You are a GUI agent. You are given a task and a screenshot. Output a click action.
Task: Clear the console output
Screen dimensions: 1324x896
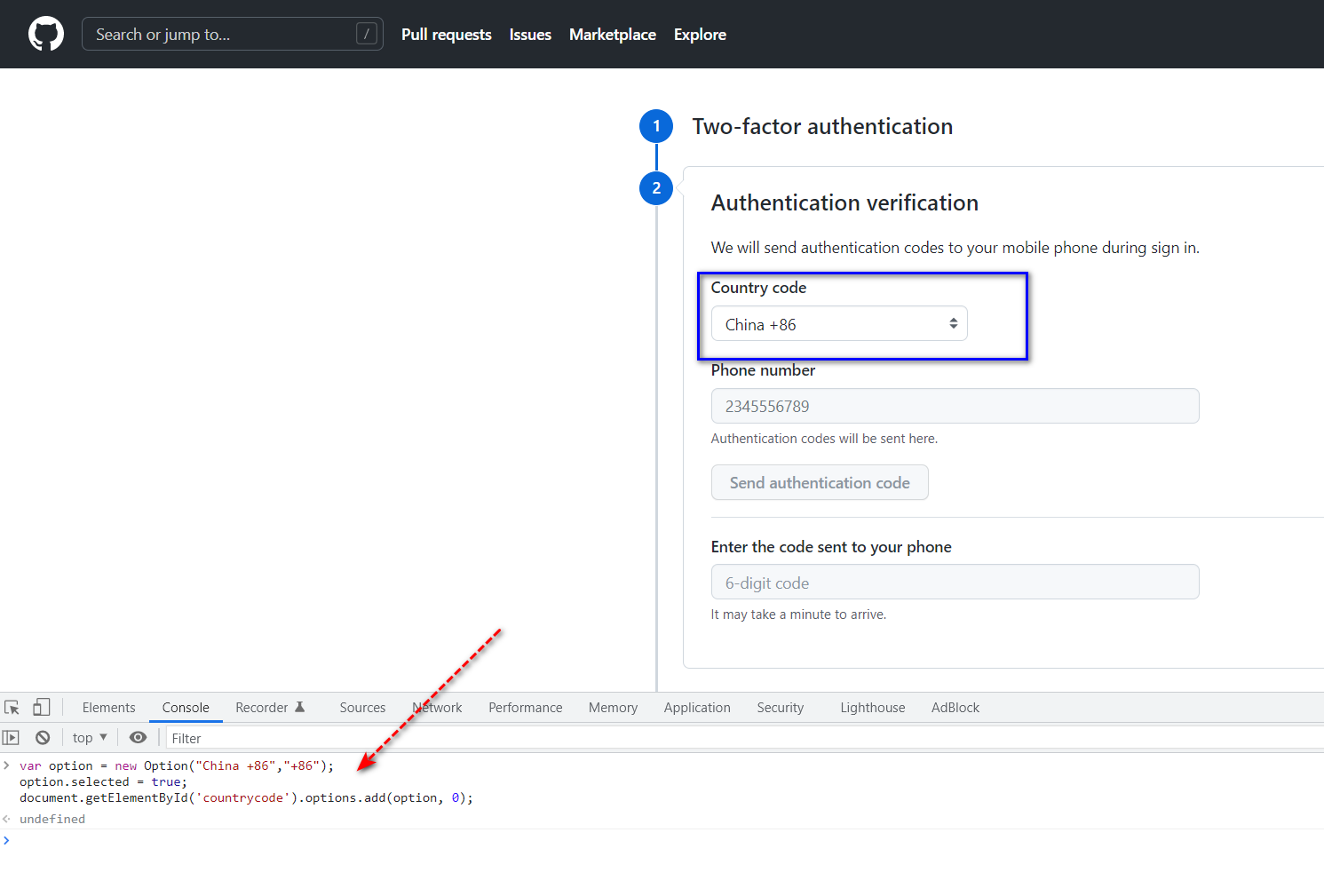point(43,737)
